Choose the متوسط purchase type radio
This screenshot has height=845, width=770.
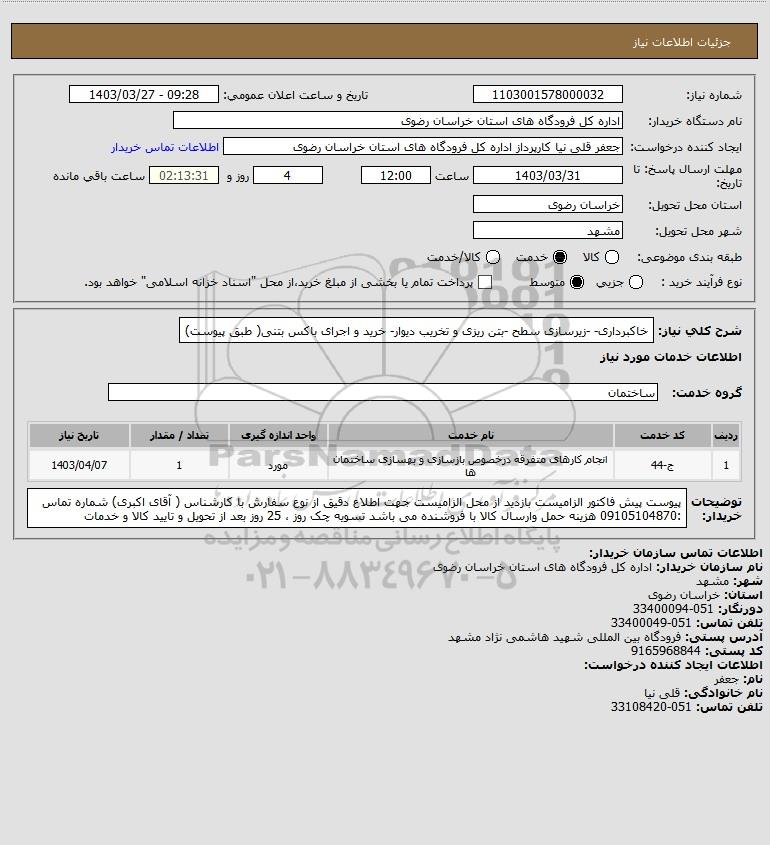pyautogui.click(x=577, y=282)
